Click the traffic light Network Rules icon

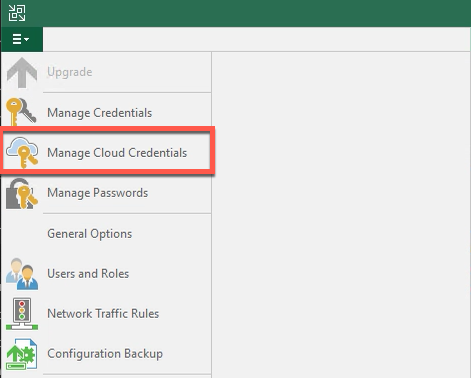click(22, 314)
